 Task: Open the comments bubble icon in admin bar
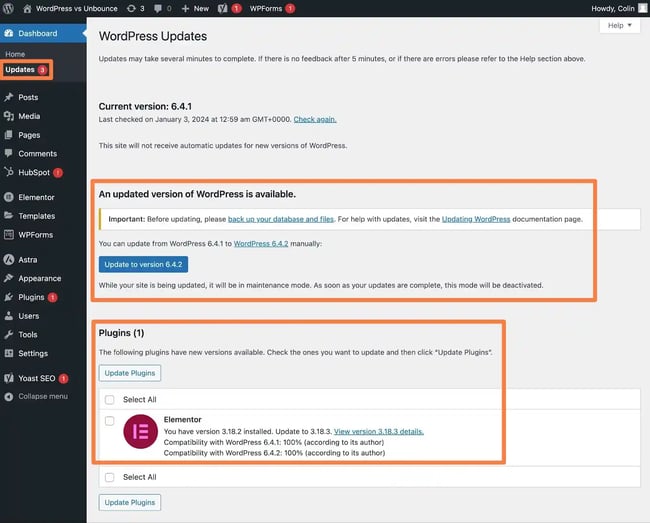(x=158, y=8)
